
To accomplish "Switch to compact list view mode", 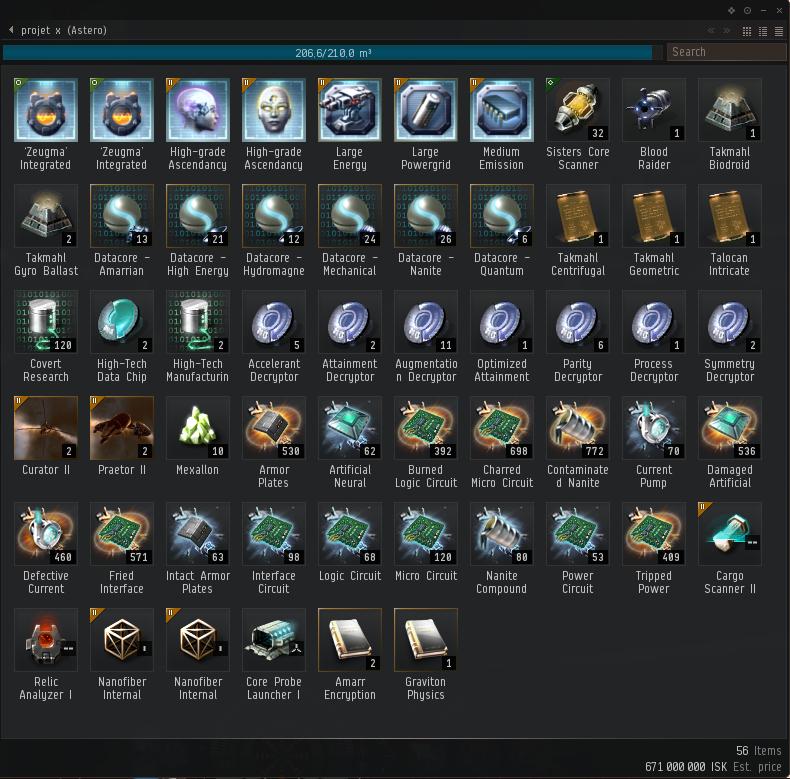I will (x=779, y=31).
